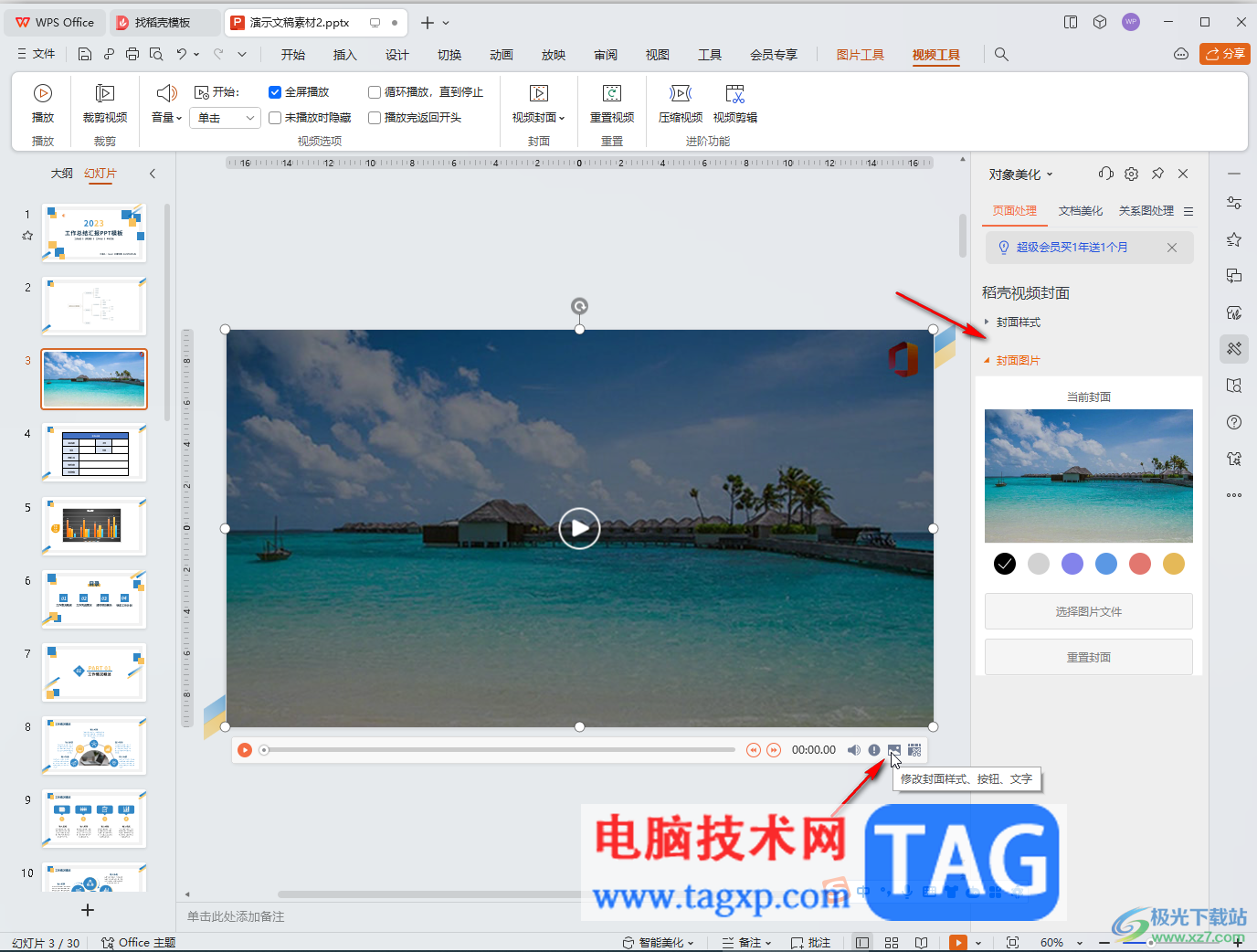Image resolution: width=1257 pixels, height=952 pixels.
Task: Open the Reset Video command
Action: [612, 102]
